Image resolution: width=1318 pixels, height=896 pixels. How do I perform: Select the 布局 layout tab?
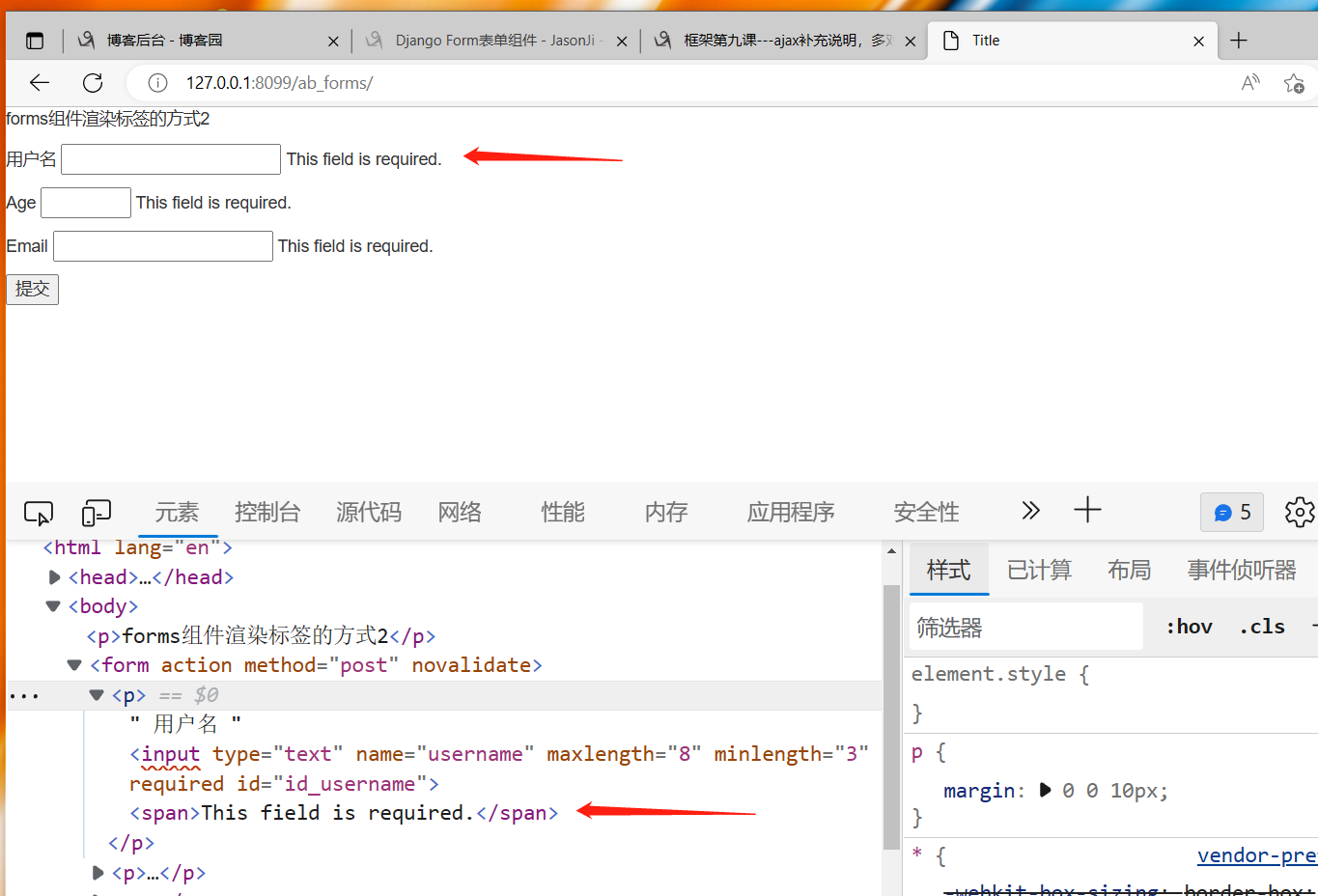tap(1129, 571)
